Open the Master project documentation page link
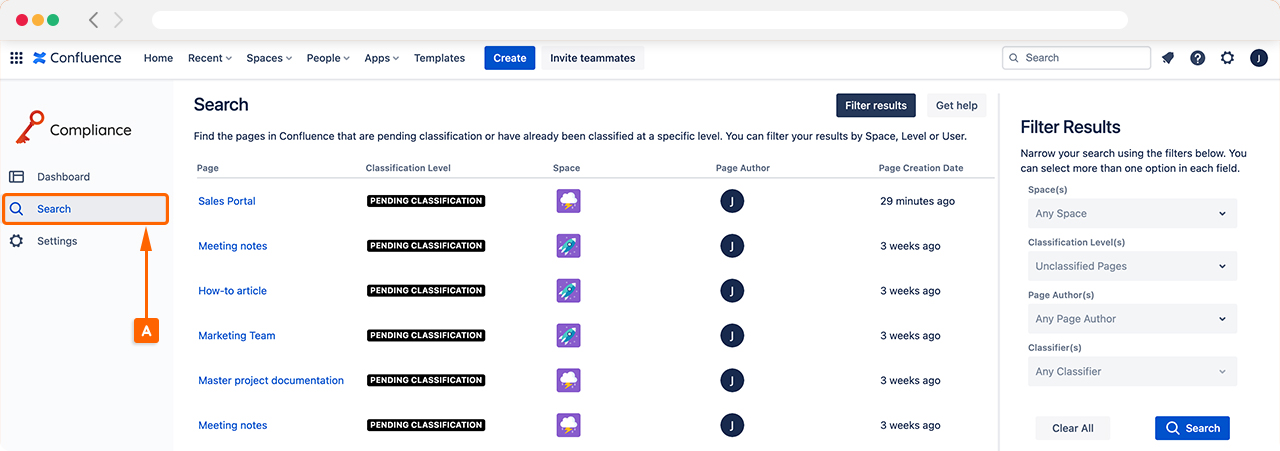The height and width of the screenshot is (451, 1280). tap(271, 381)
